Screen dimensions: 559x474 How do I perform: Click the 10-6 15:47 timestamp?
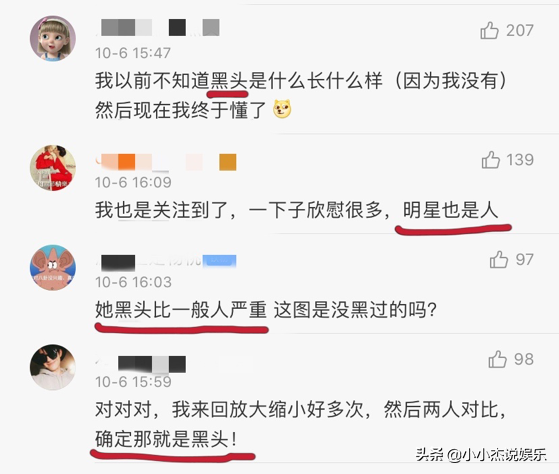tap(133, 53)
